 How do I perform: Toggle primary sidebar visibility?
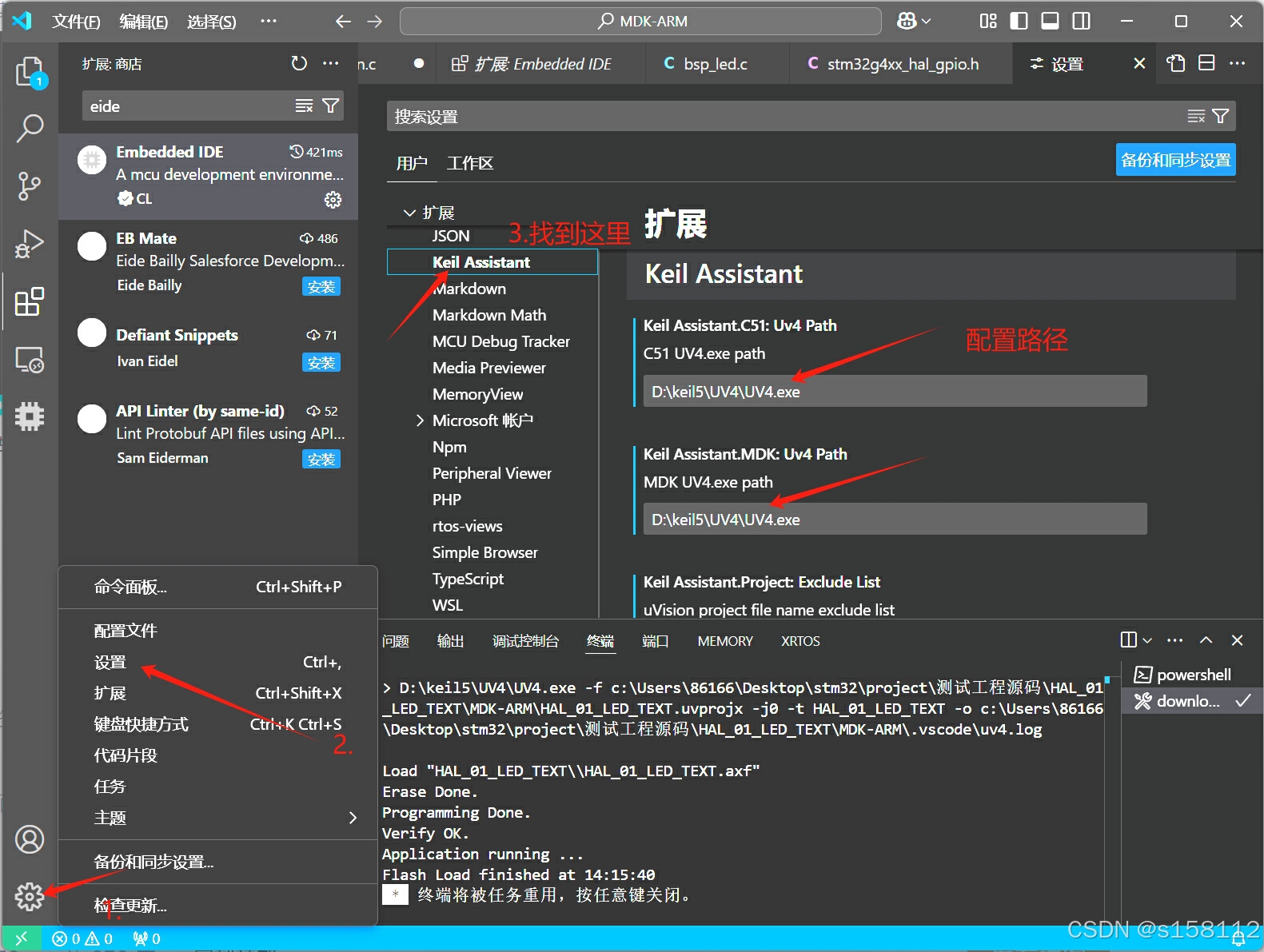1019,22
